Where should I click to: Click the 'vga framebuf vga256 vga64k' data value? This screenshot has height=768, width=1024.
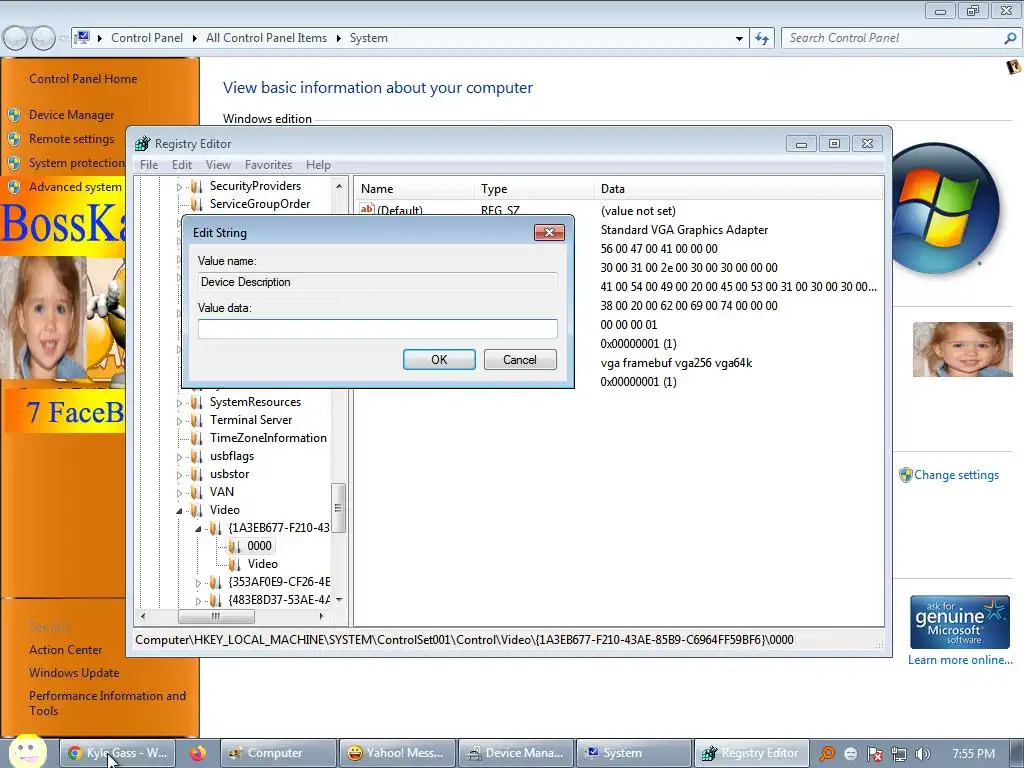tap(676, 362)
